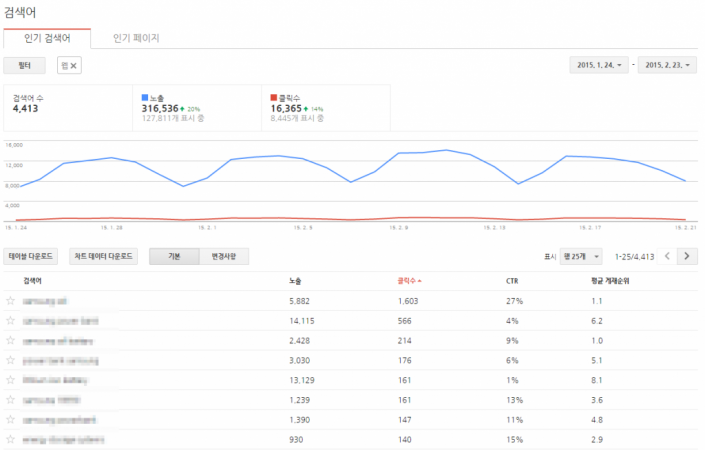This screenshot has width=705, height=450.
Task: Star the query row with 930 impressions
Action: [x=10, y=439]
